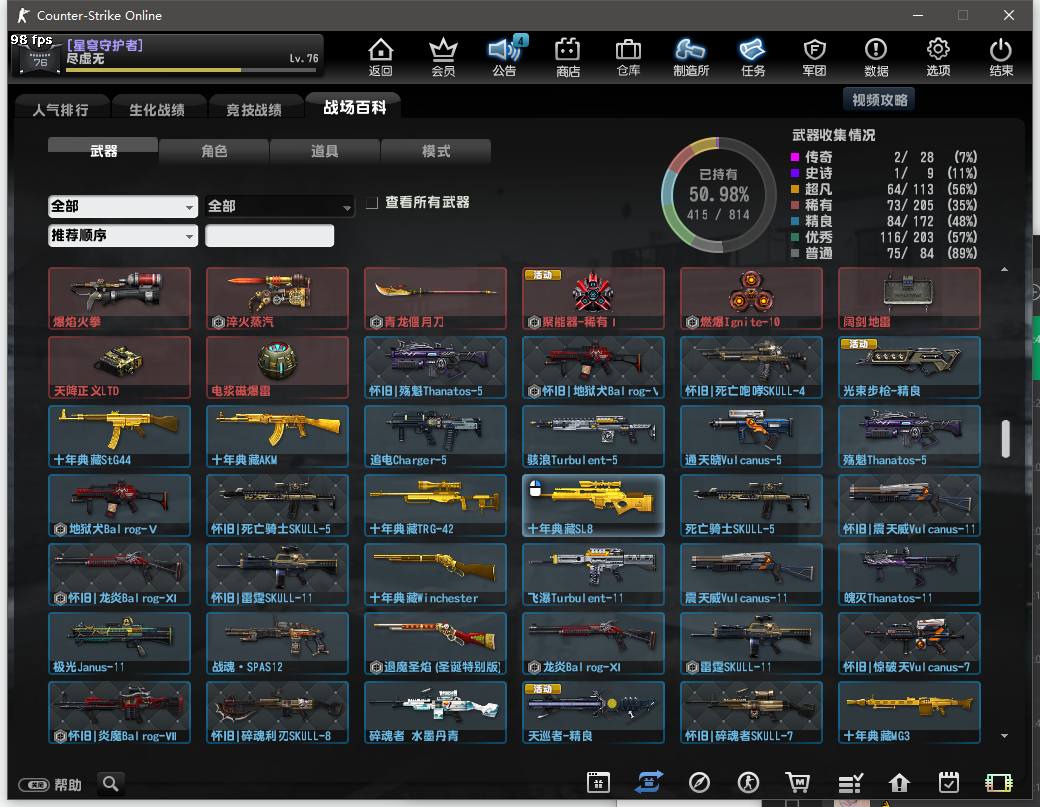Select the 爆焰火拳 weapon card

coord(119,298)
